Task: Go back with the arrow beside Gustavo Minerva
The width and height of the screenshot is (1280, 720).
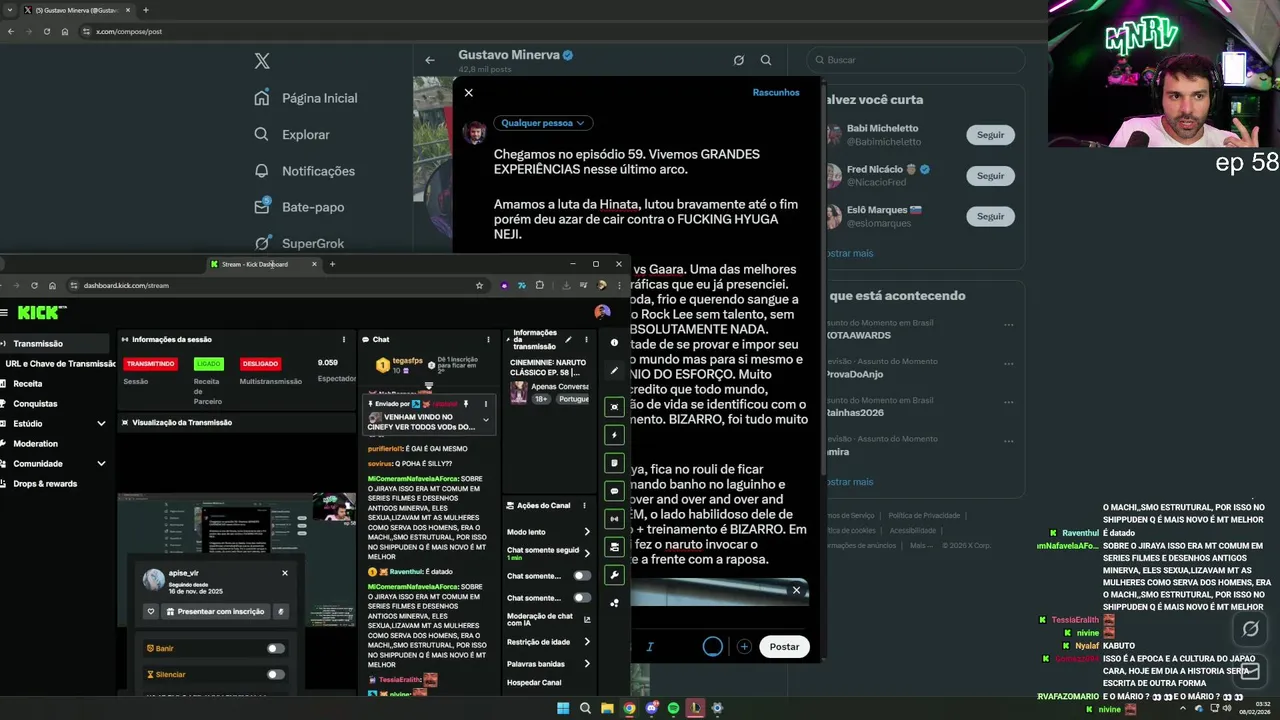Action: tap(430, 60)
